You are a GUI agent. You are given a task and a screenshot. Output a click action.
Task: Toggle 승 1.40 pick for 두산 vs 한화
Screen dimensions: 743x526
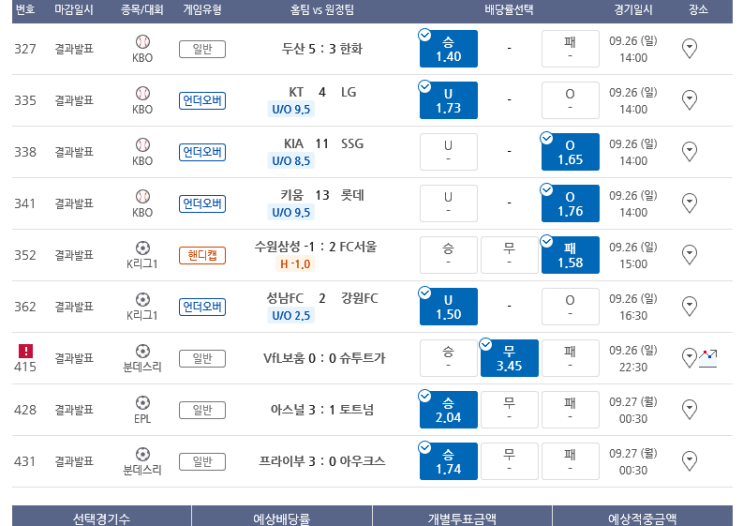(x=448, y=49)
